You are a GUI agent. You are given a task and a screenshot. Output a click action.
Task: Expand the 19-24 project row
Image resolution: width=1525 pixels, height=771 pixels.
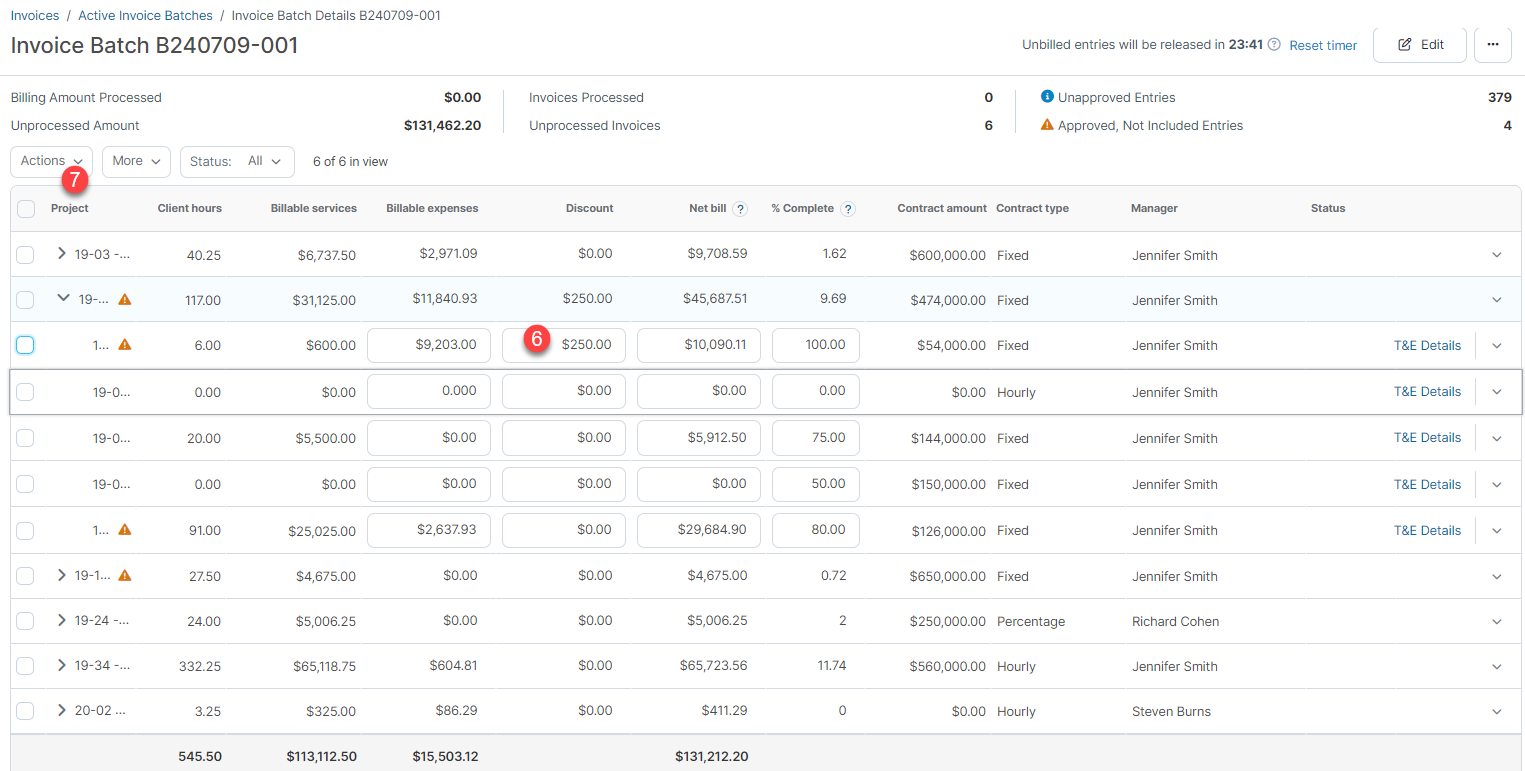(62, 620)
